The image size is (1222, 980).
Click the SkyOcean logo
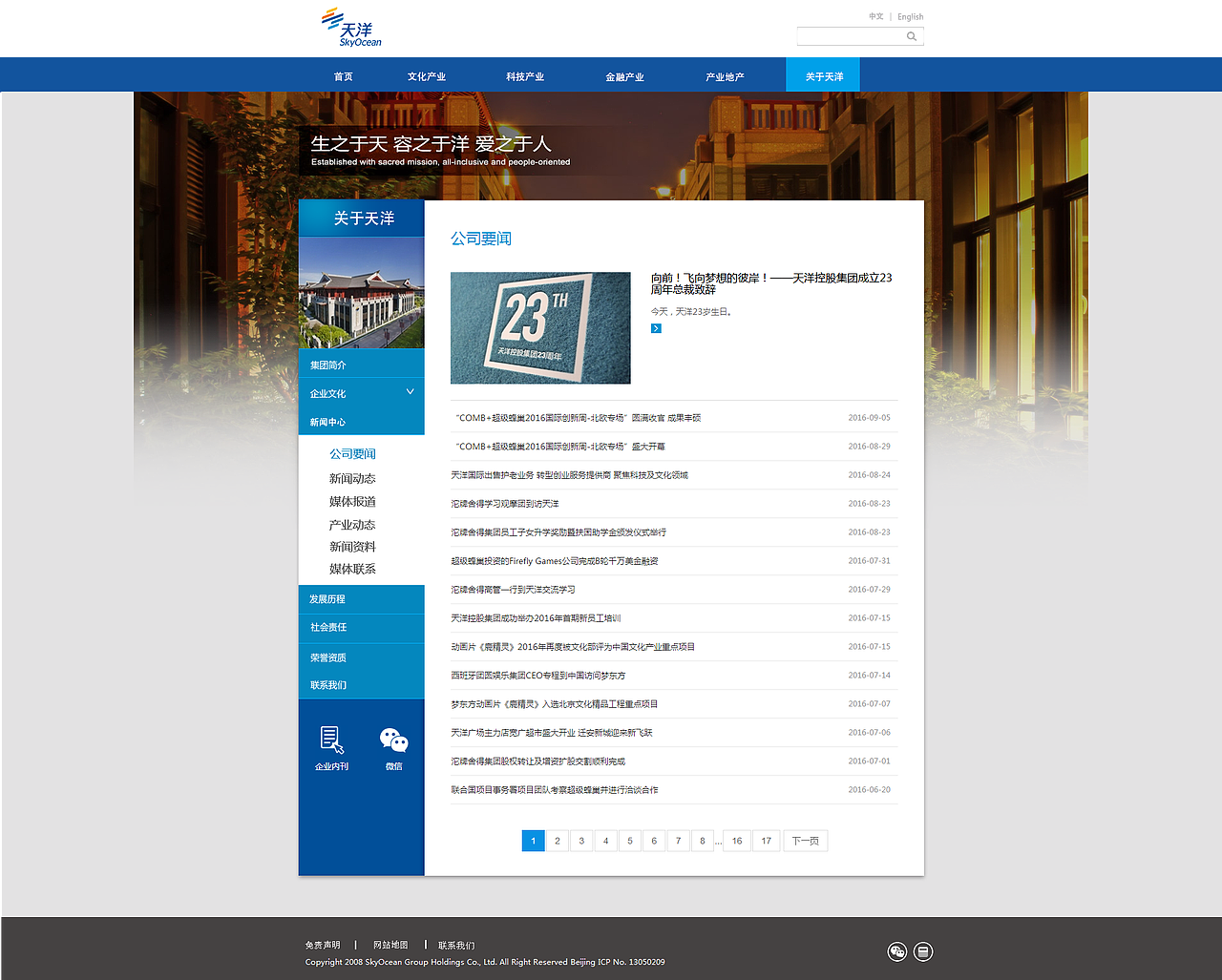pyautogui.click(x=351, y=28)
